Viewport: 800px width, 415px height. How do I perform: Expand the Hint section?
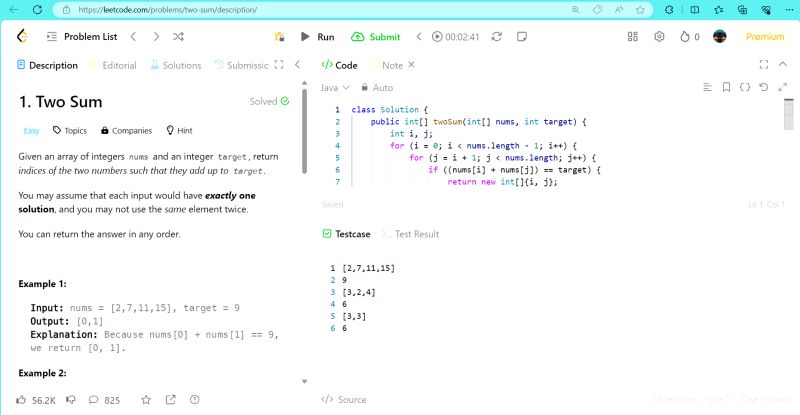pyautogui.click(x=179, y=131)
